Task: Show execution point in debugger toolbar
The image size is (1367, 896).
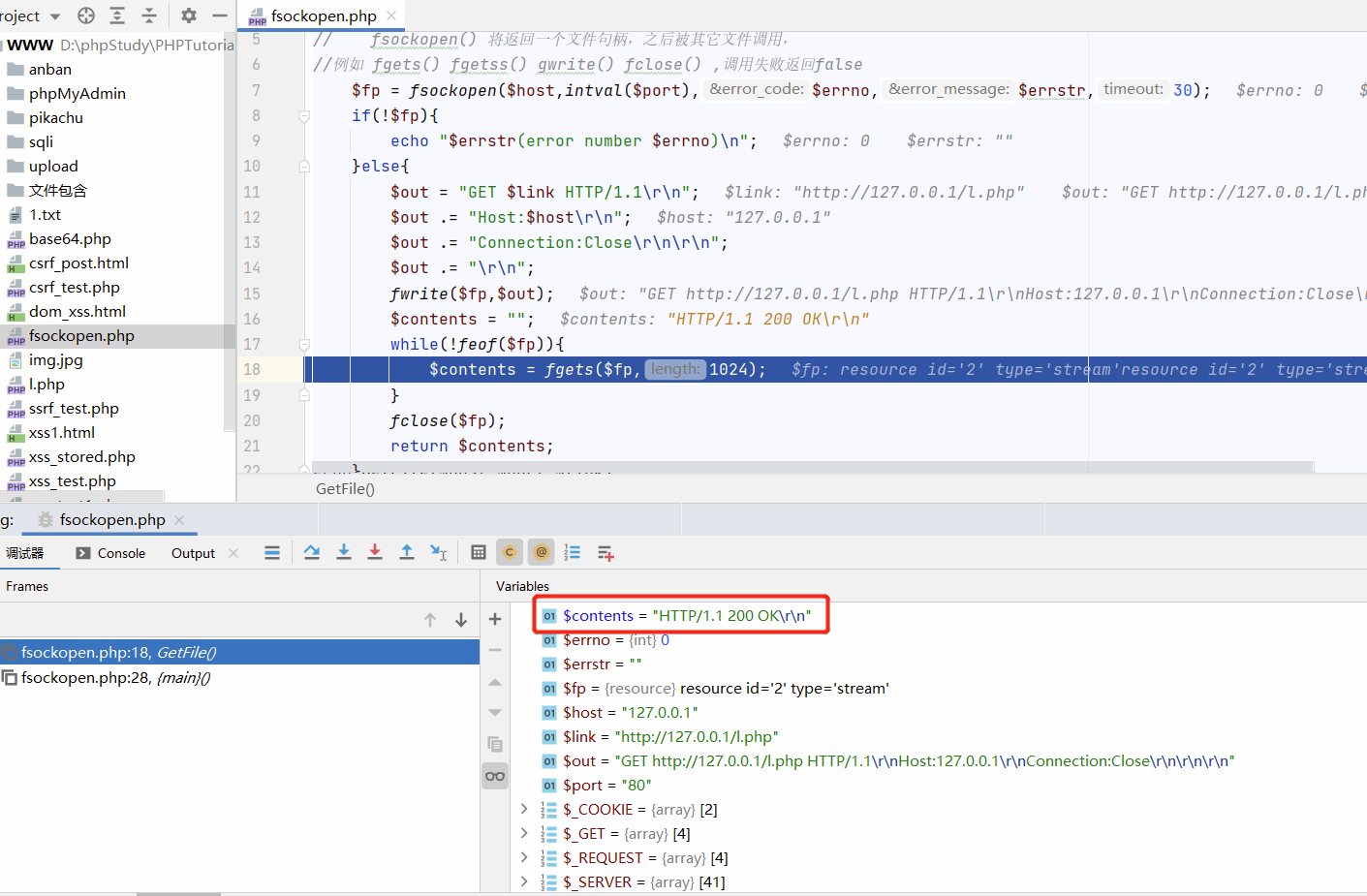Action: [x=272, y=552]
